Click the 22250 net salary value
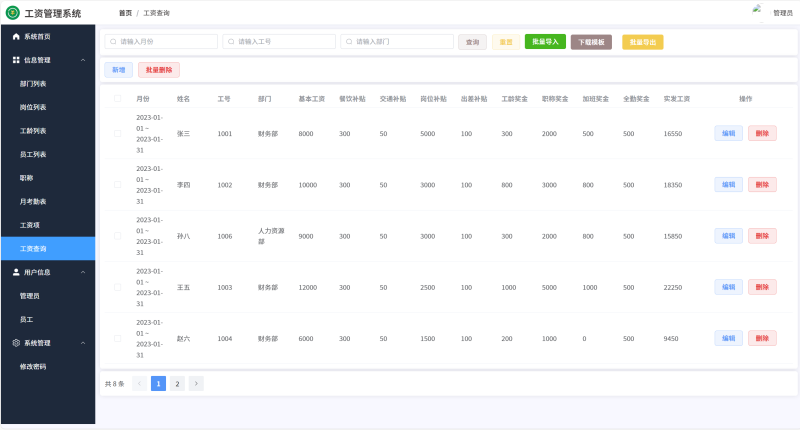 672,288
